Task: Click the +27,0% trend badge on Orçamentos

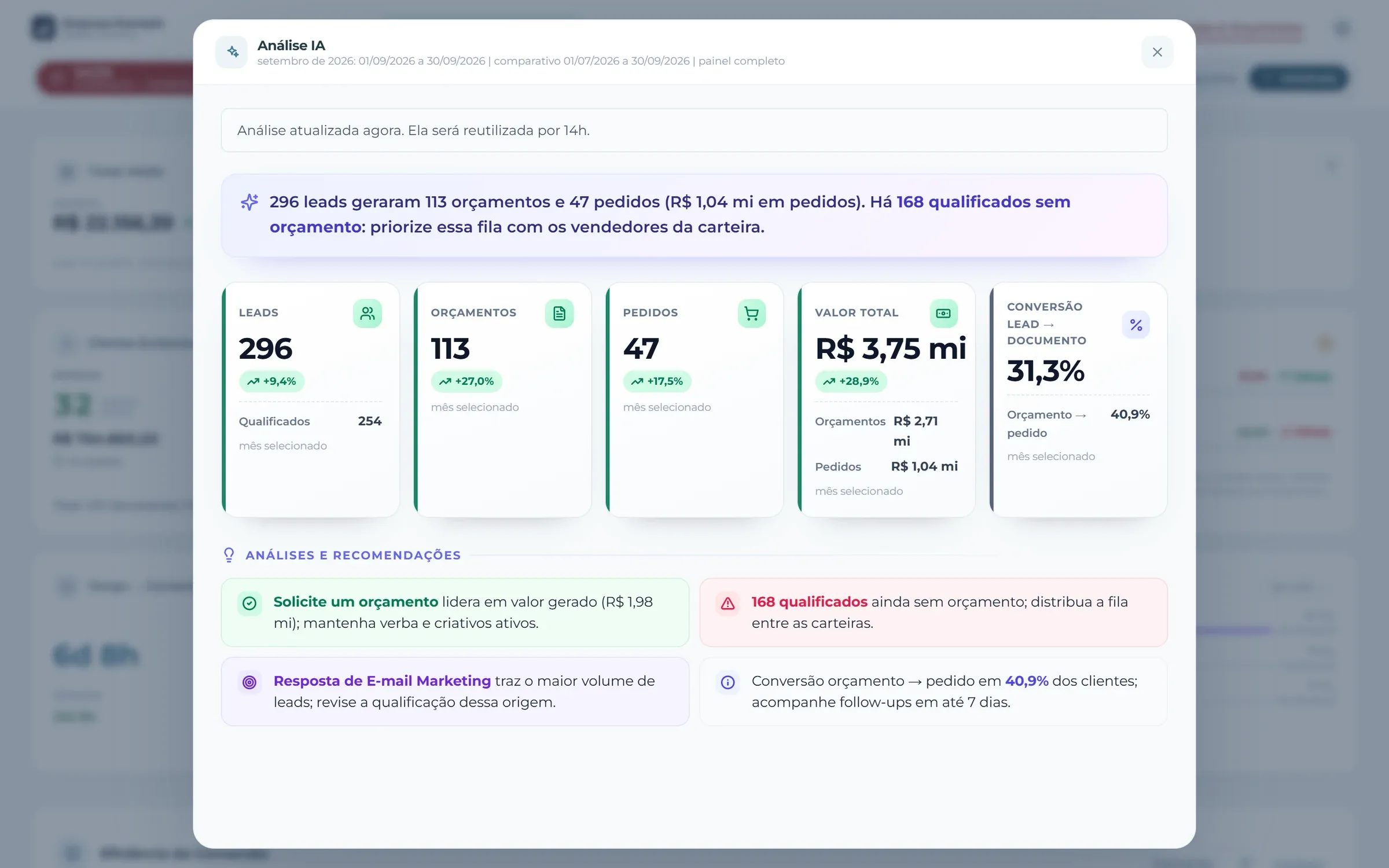Action: pos(466,381)
